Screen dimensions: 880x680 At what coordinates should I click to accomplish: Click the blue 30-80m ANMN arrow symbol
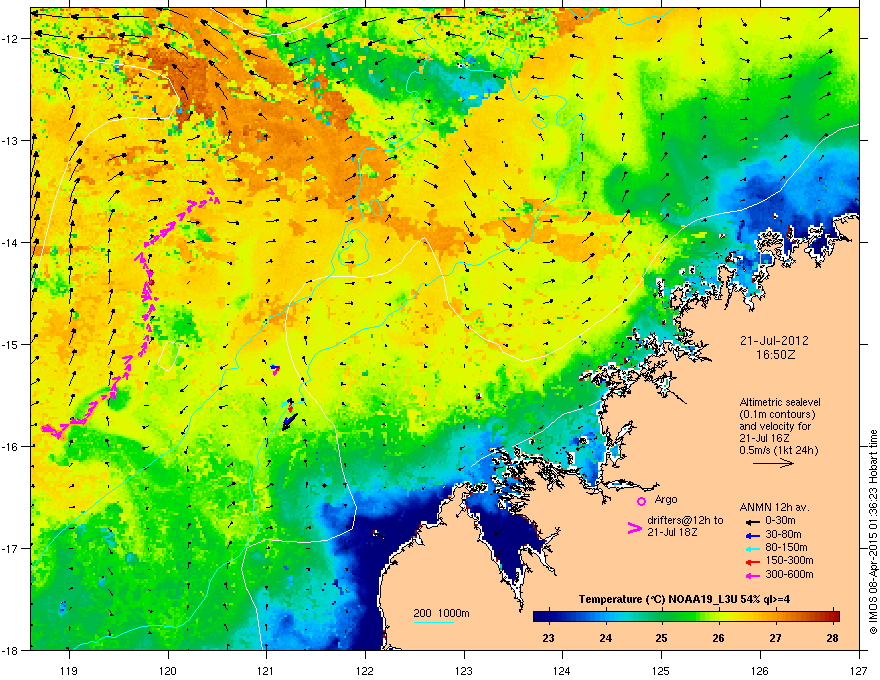(x=751, y=535)
